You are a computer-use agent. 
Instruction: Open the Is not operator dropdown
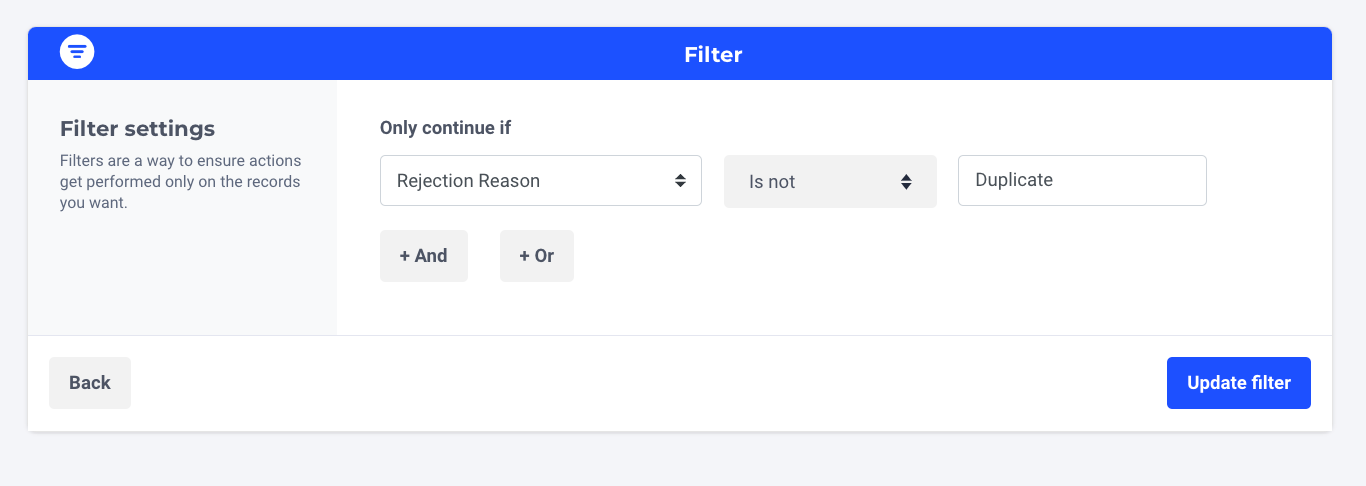pos(829,182)
